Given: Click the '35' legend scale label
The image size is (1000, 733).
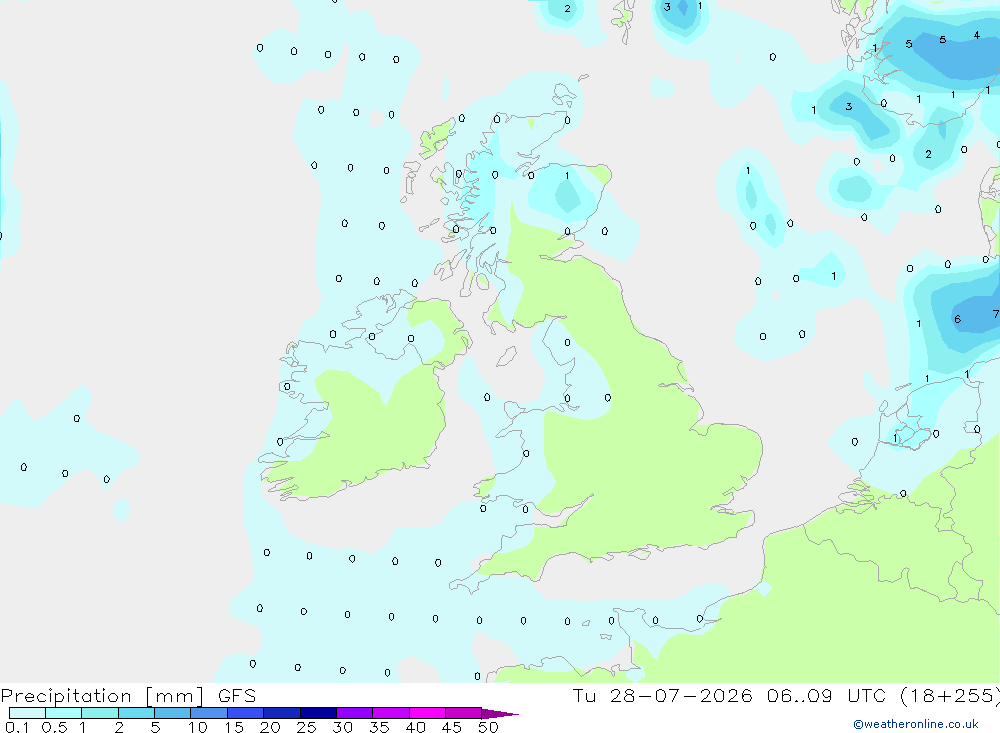Looking at the screenshot, I should (x=379, y=727).
